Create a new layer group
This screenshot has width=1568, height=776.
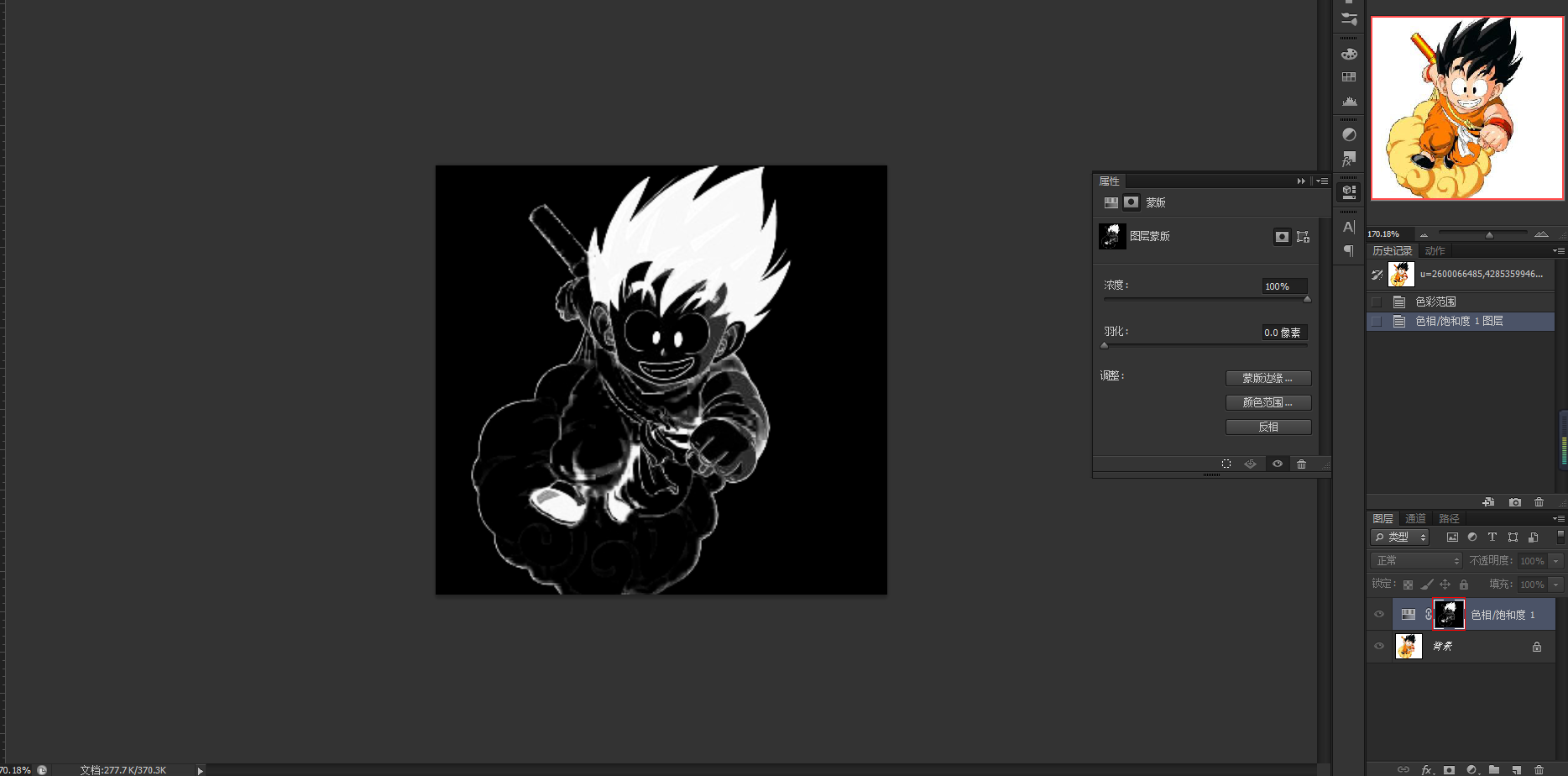[1494, 769]
